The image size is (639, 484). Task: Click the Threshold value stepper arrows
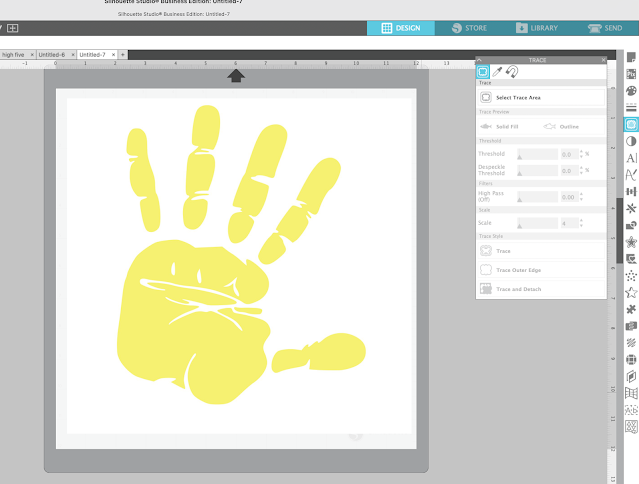point(581,154)
